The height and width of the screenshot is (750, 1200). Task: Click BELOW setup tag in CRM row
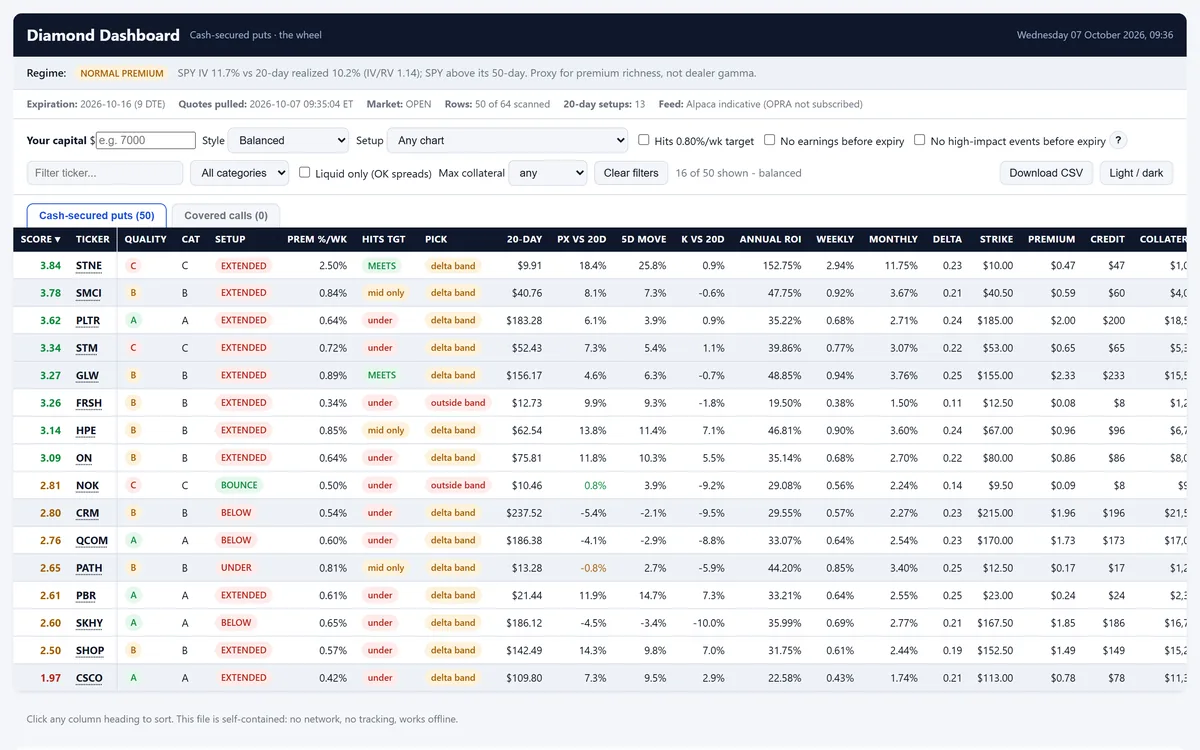click(237, 513)
